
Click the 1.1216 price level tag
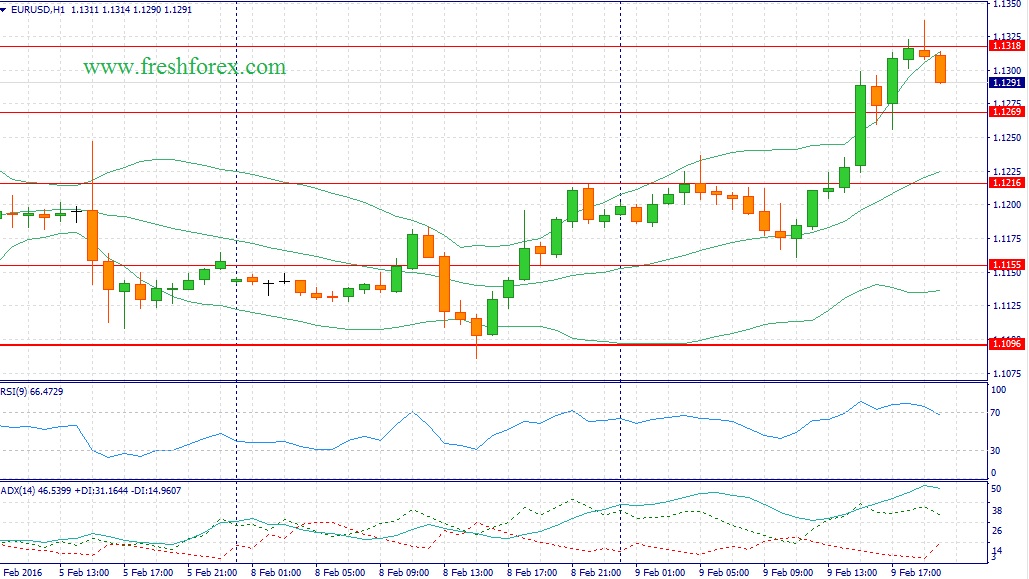[1005, 183]
